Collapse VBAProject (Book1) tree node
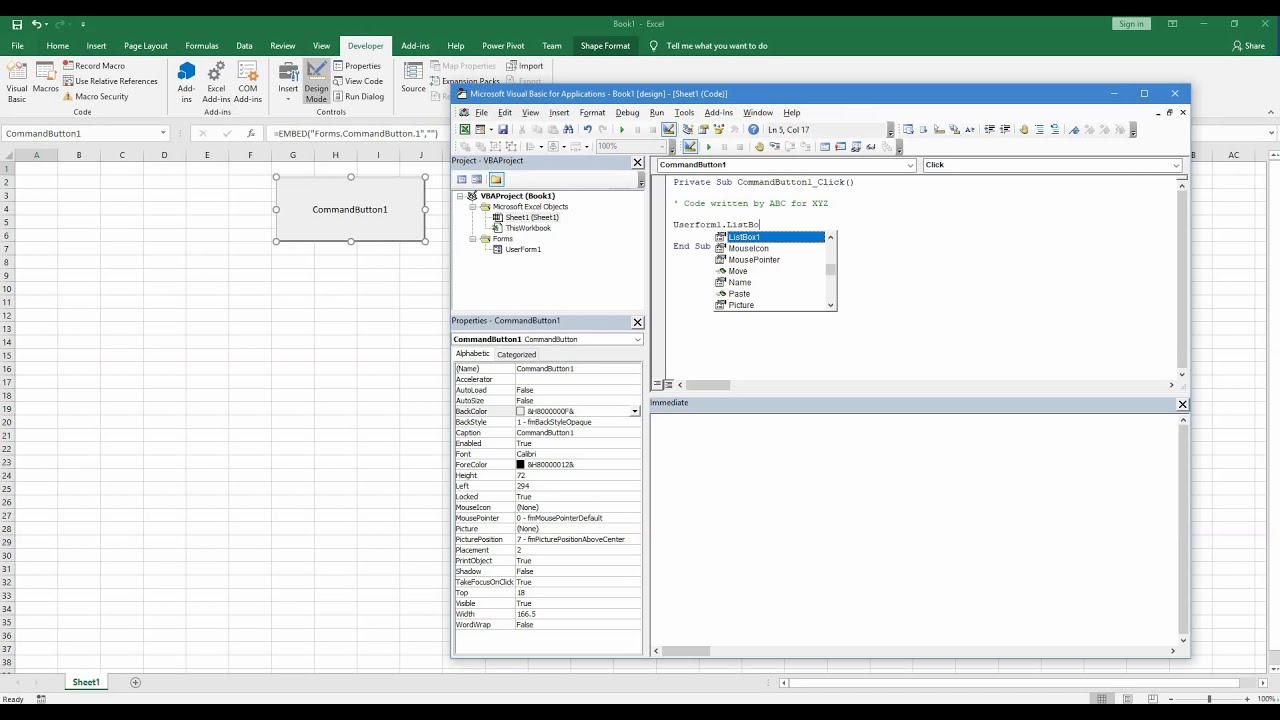 [x=461, y=196]
